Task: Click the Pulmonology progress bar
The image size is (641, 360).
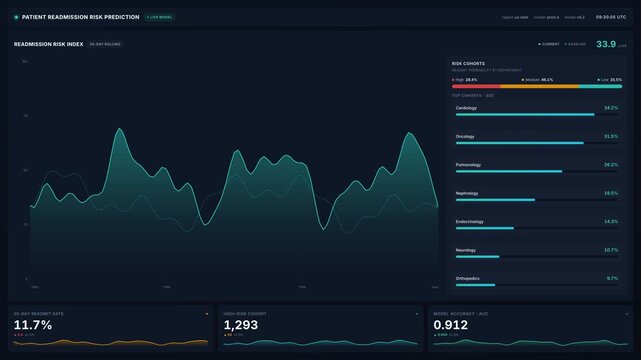Action: [x=537, y=171]
